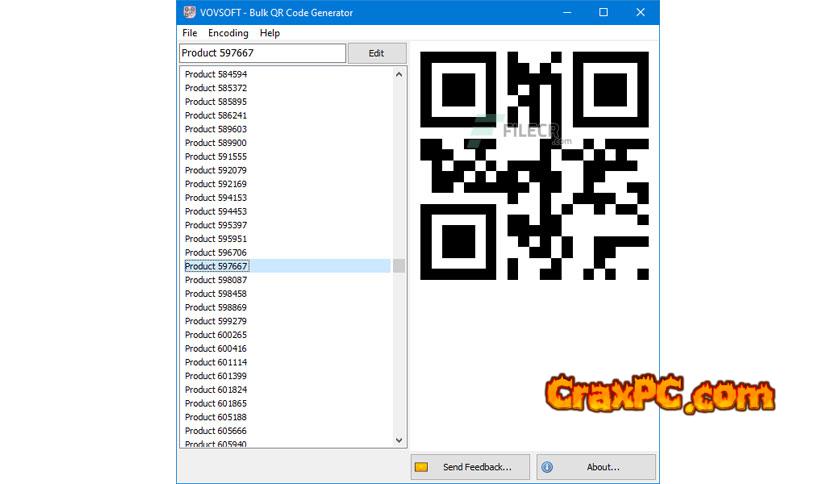This screenshot has height=484, width=836.
Task: Click the VOVSOFT app icon in title bar
Action: 190,13
